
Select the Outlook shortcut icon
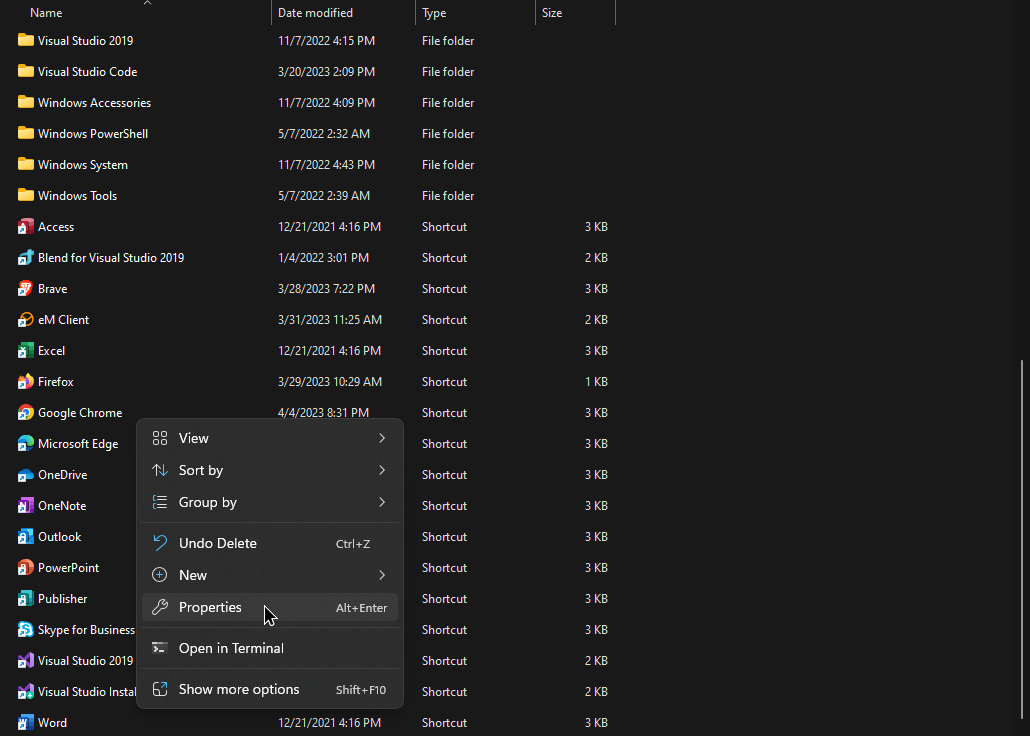pyautogui.click(x=26, y=536)
